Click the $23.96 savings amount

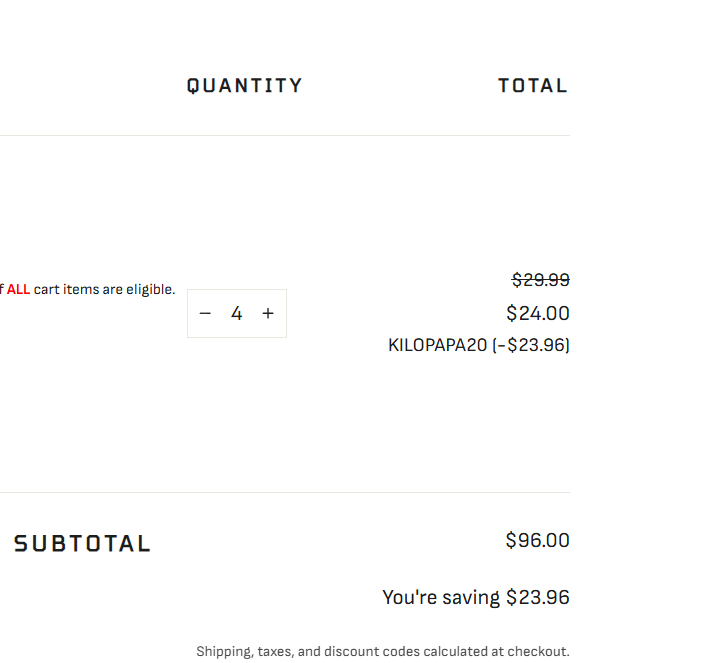[538, 598]
